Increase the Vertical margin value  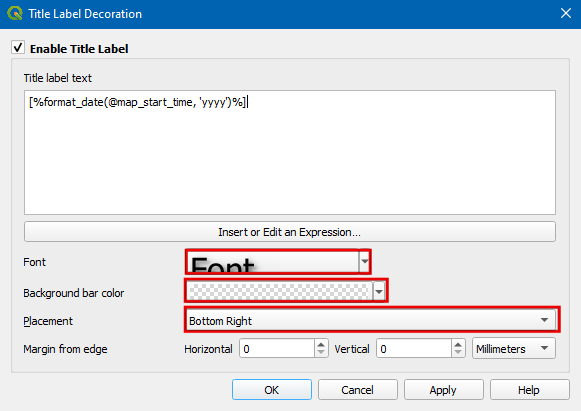pos(458,344)
